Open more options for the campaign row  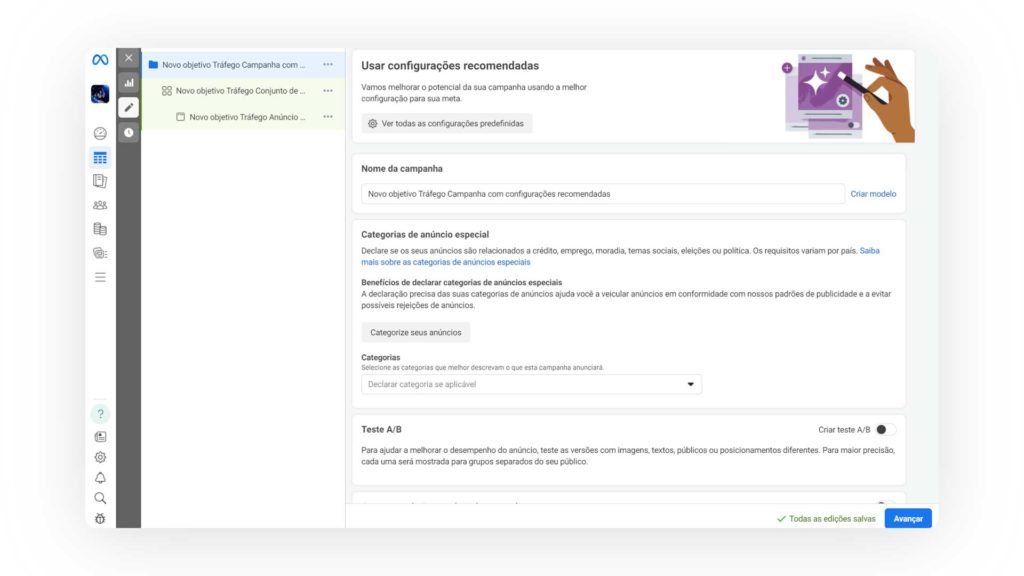coord(328,65)
